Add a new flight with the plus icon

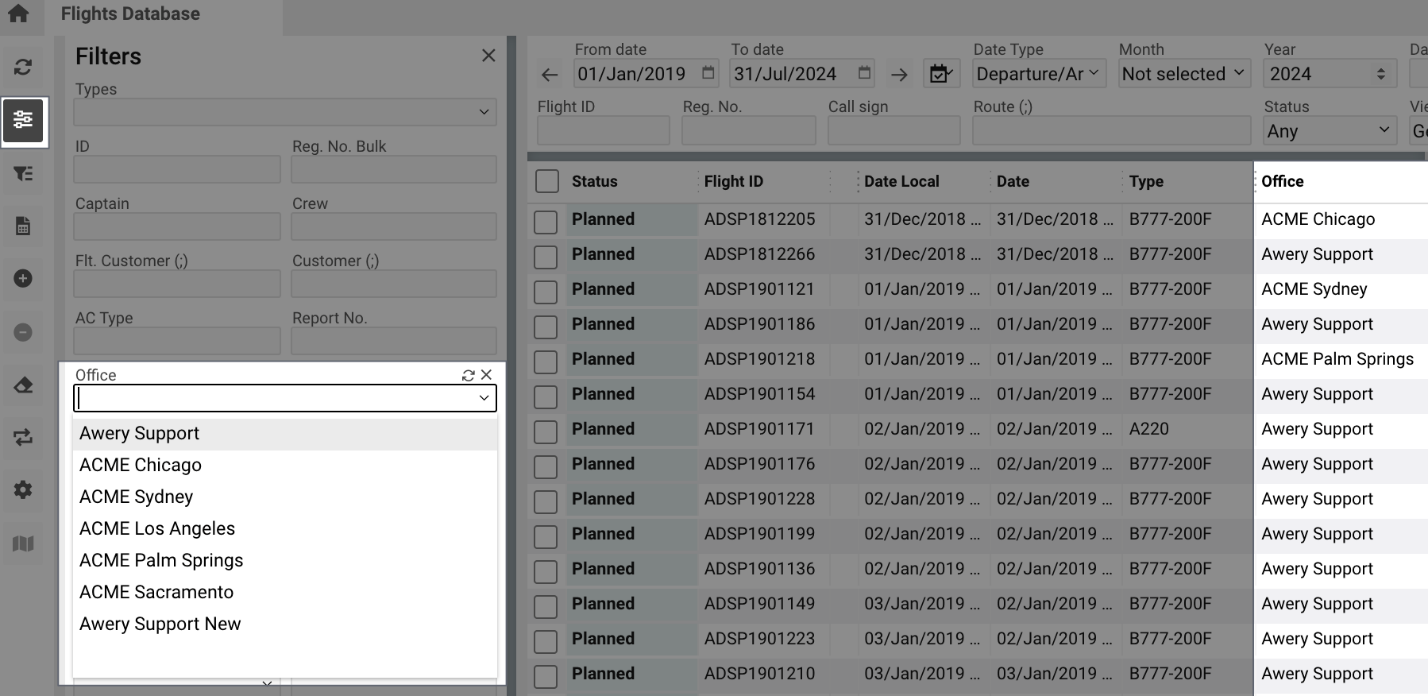pos(23,278)
